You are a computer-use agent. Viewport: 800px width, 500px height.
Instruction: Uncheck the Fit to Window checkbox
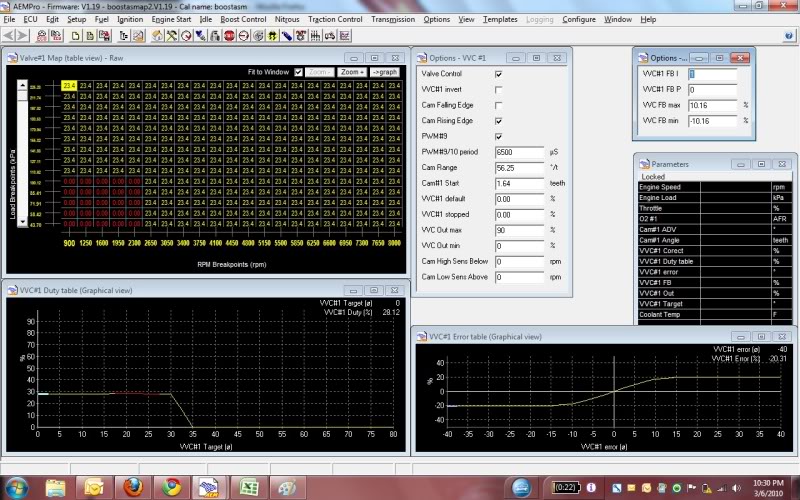click(298, 72)
